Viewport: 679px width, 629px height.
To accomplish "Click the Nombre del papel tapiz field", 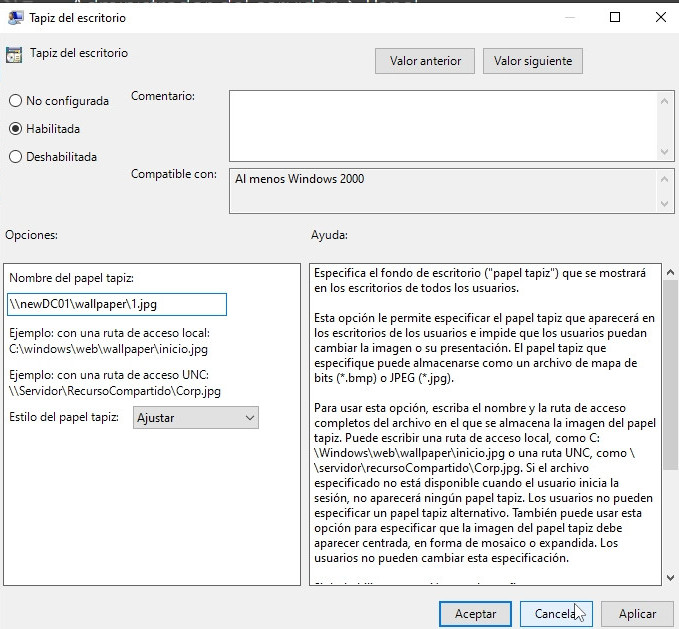I will [x=117, y=304].
